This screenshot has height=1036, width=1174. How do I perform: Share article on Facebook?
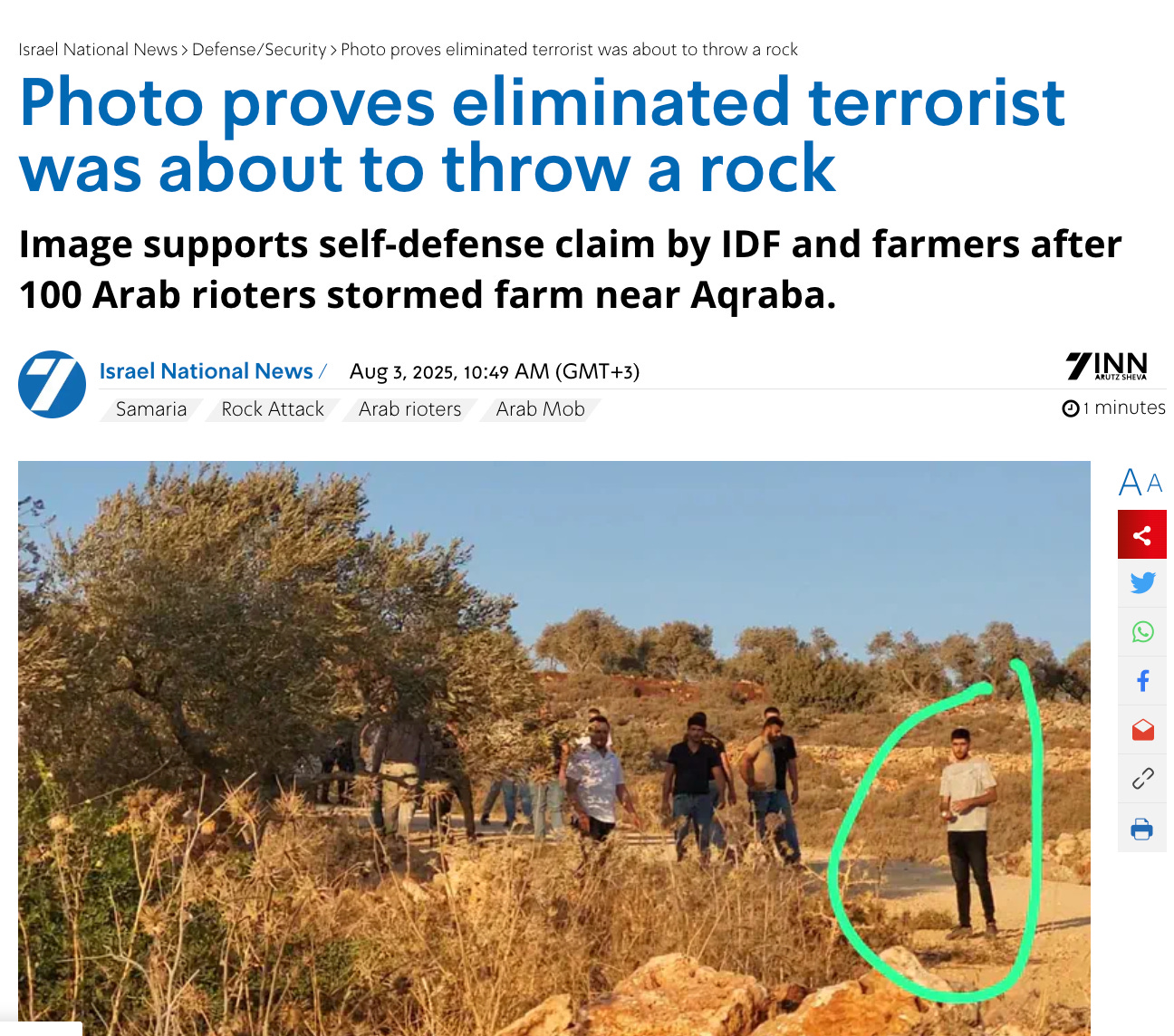1142,680
